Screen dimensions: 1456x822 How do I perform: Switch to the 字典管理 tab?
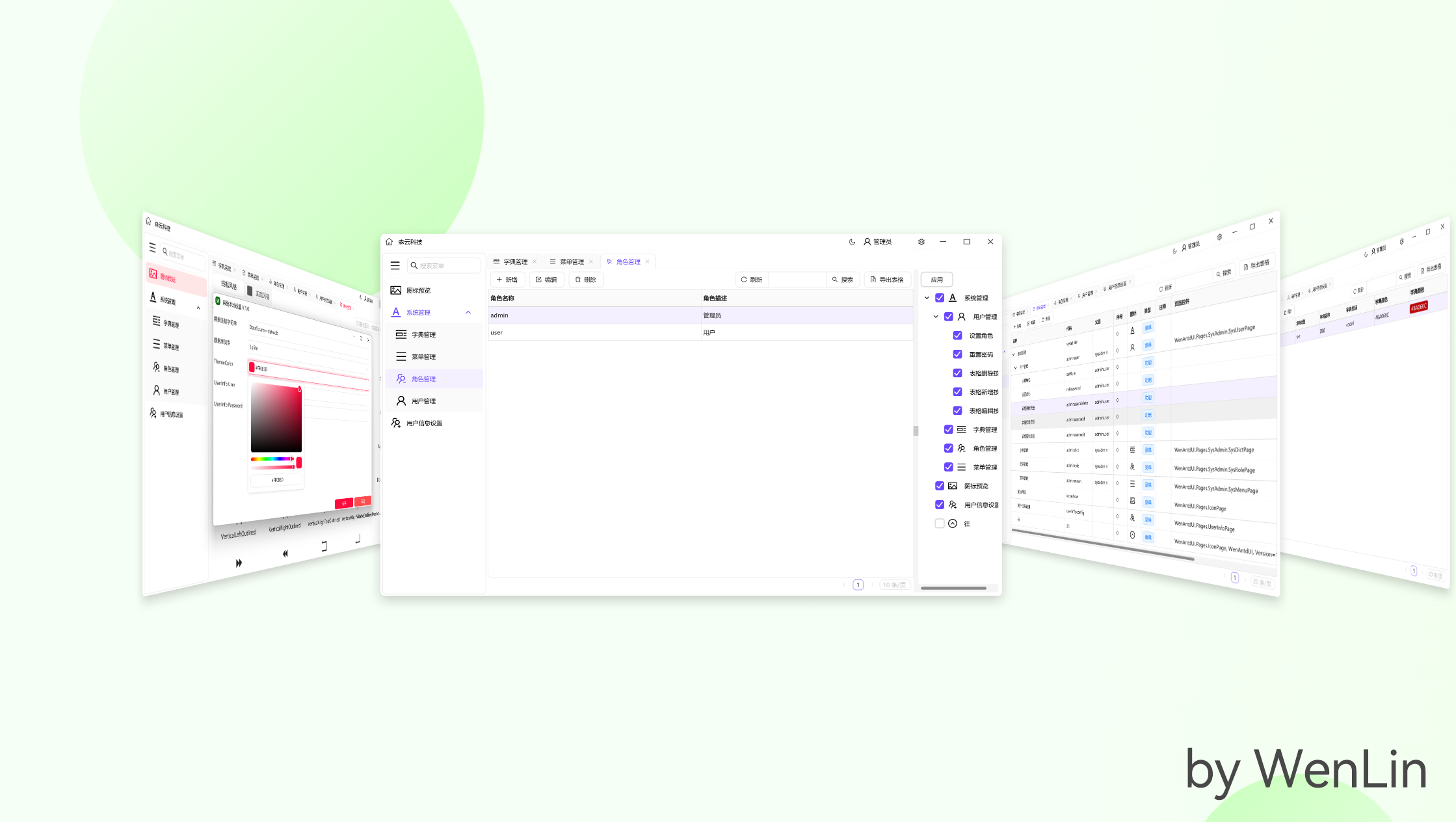[513, 261]
